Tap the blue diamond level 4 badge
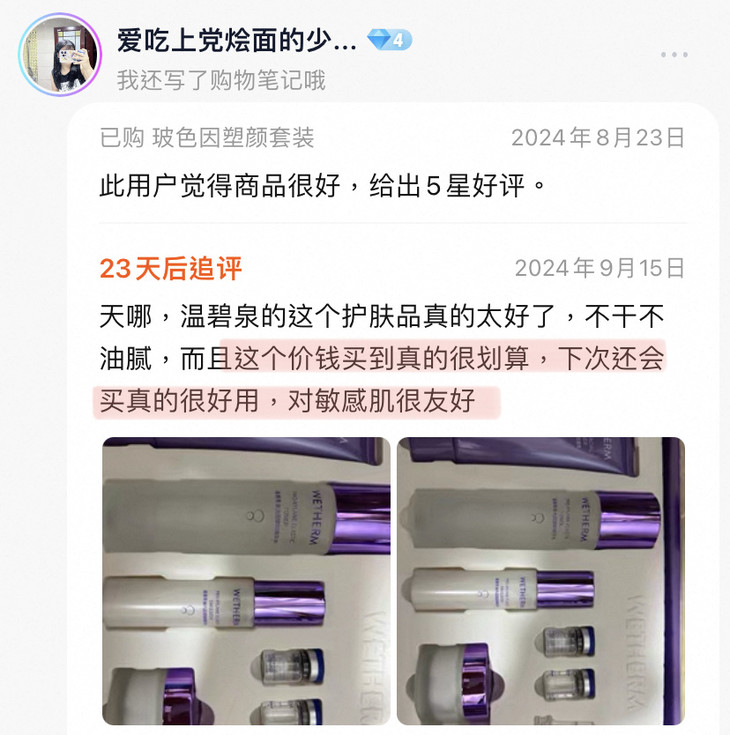 tap(390, 40)
